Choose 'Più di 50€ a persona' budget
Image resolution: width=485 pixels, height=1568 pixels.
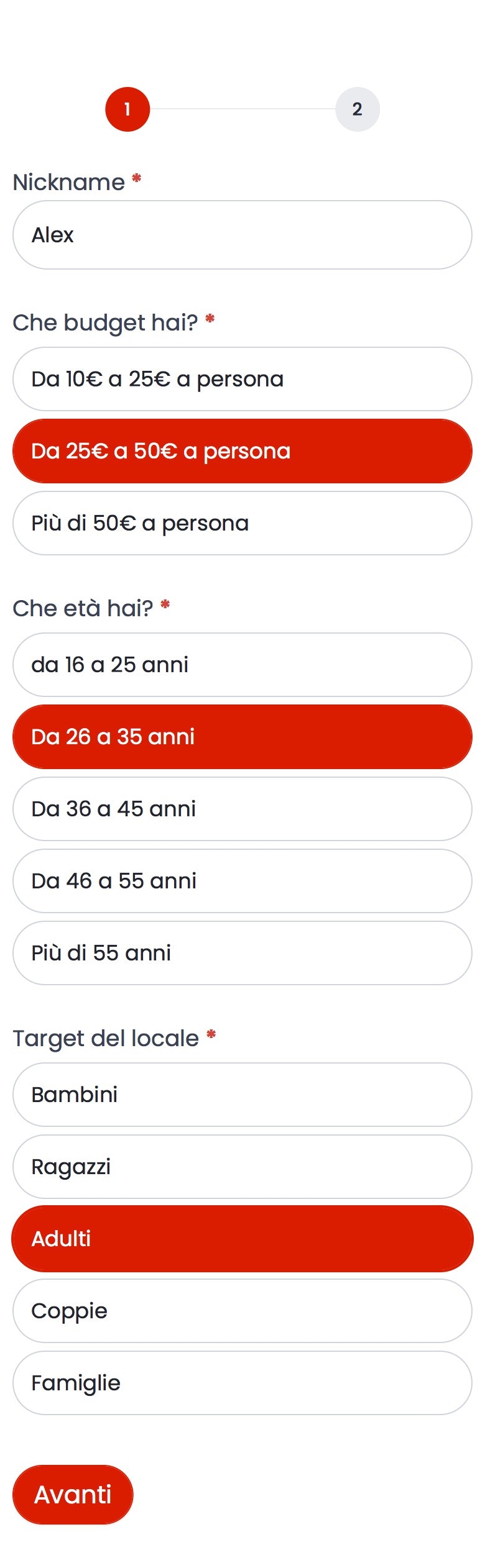pos(242,522)
